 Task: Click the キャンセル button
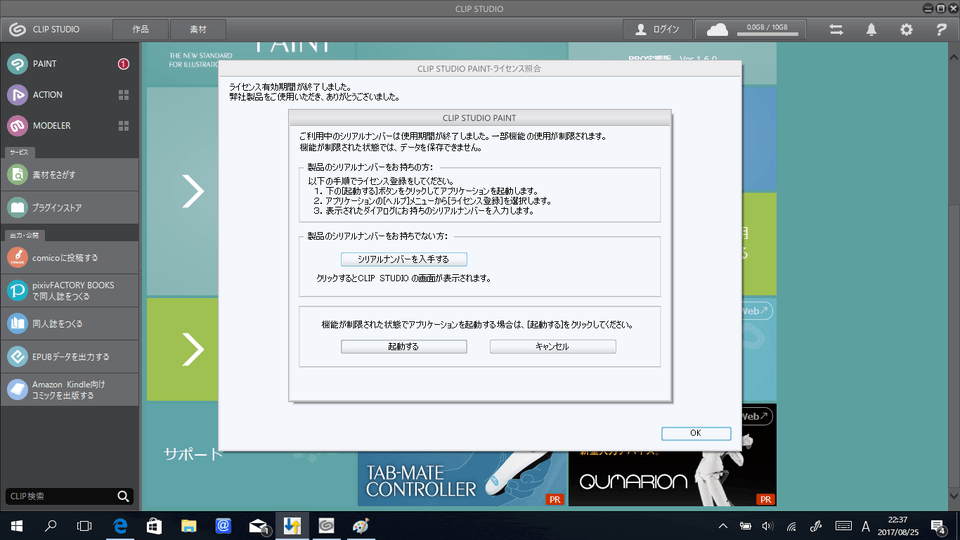(552, 347)
